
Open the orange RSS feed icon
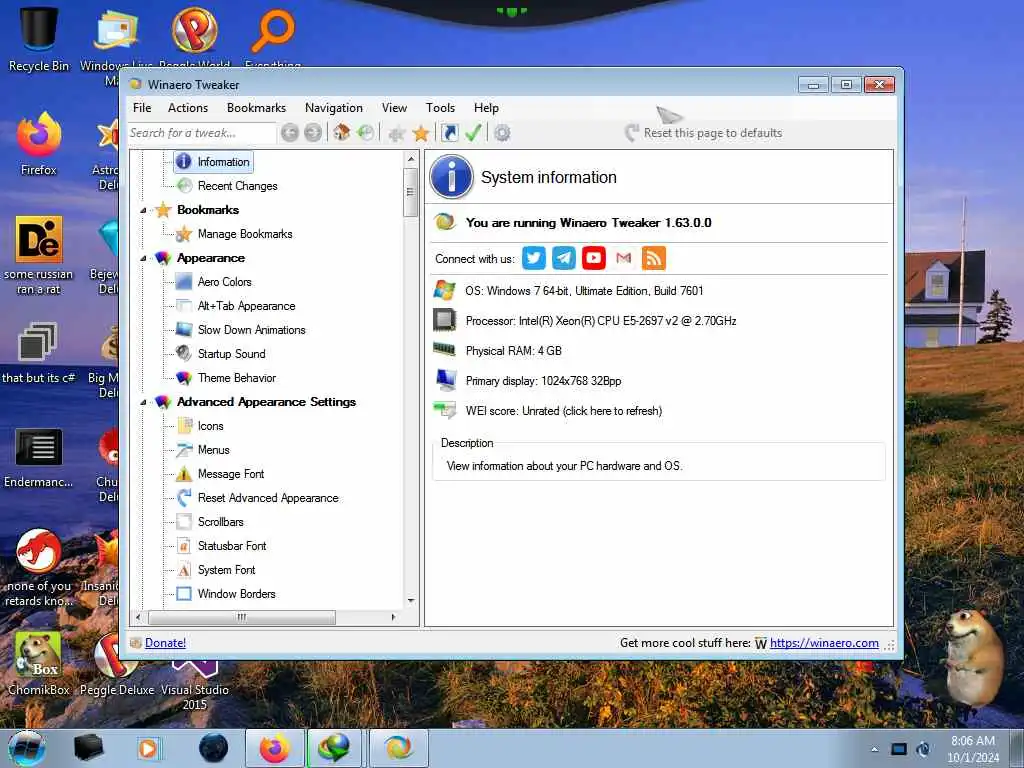coord(654,258)
